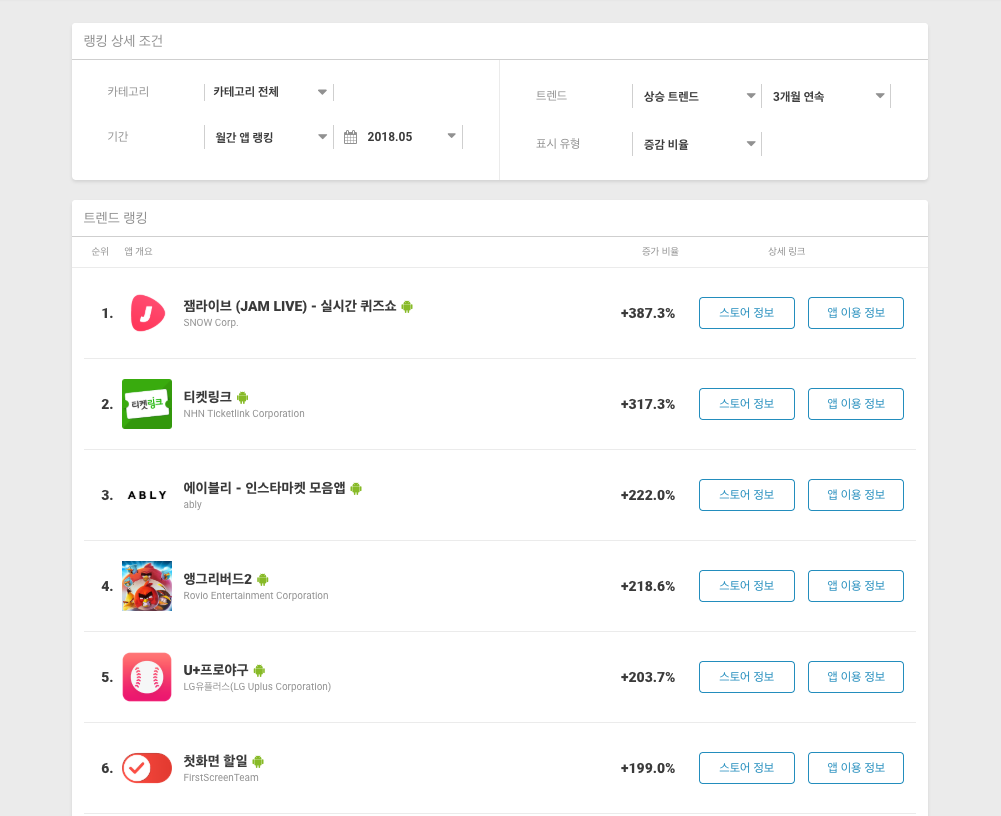Click LG유플러스(LG Uplus Corporation) developer name
1001x816 pixels.
(257, 687)
